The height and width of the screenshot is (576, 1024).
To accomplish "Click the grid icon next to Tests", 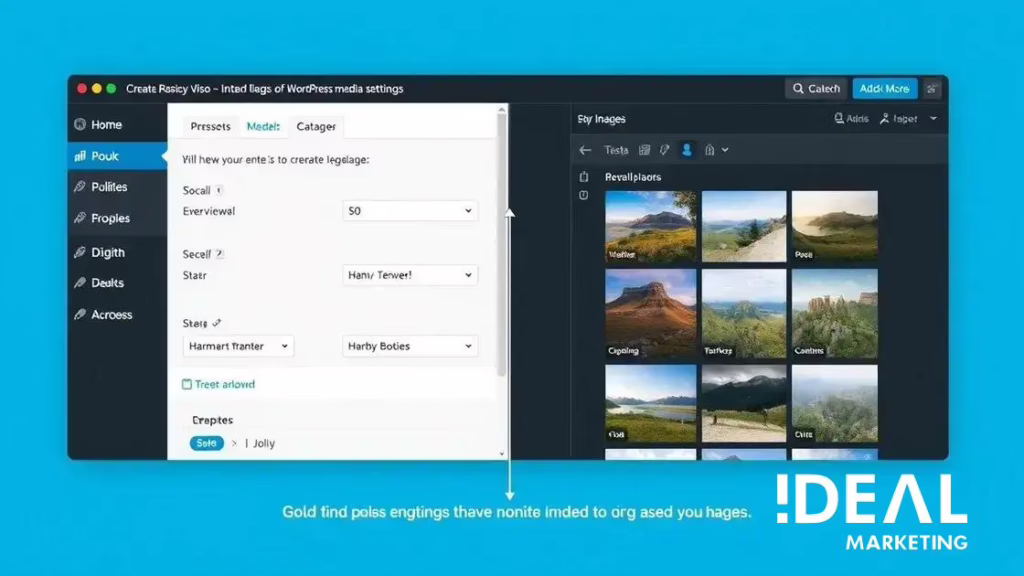I will pos(644,150).
